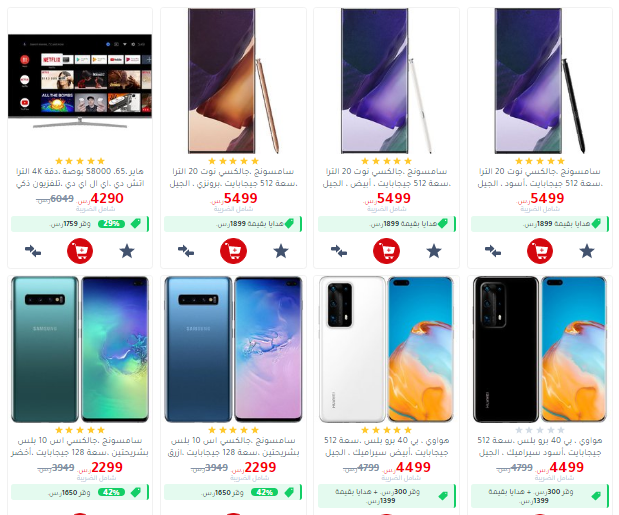This screenshot has height=515, width=619.
Task: Click the 29% savings offer banner on TV
Action: point(80,224)
